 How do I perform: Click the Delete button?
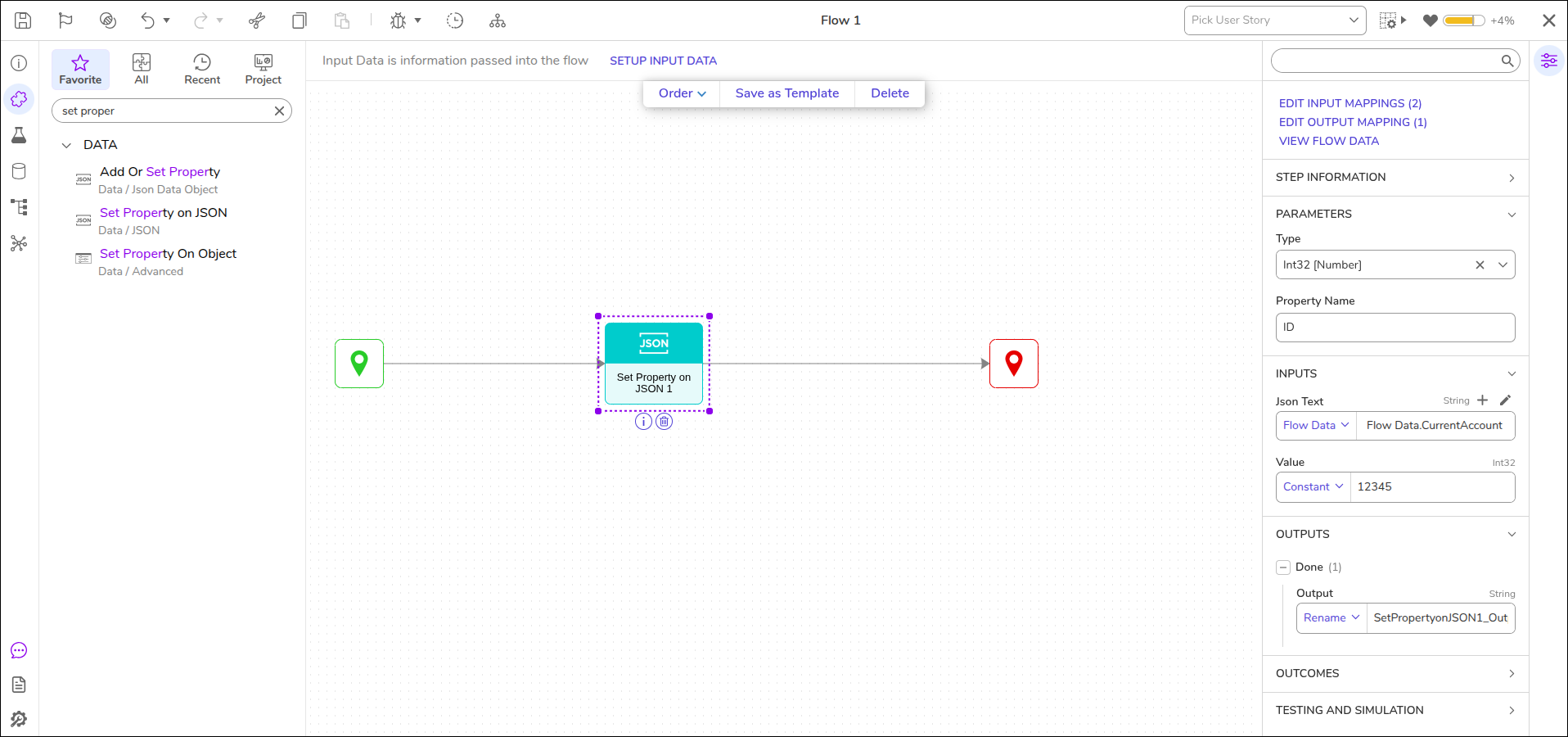(x=890, y=93)
